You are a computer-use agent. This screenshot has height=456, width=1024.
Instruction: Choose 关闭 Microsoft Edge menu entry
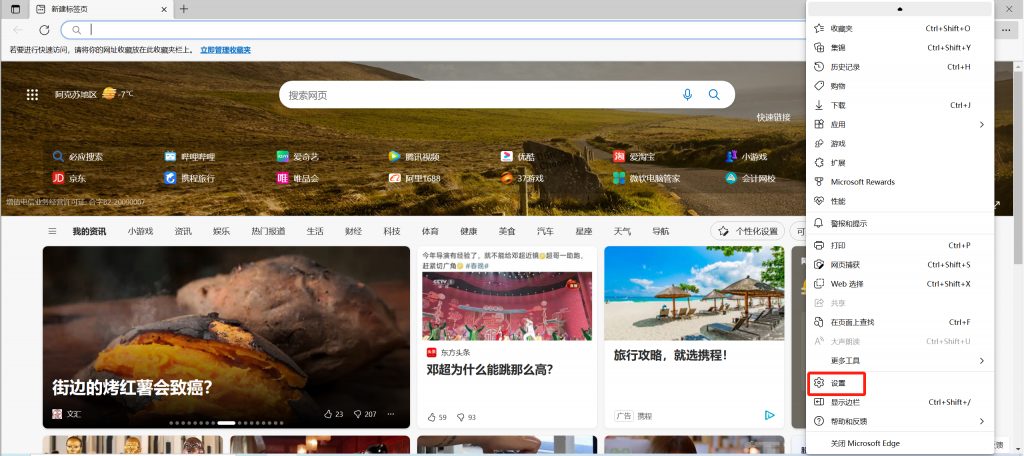coord(900,444)
